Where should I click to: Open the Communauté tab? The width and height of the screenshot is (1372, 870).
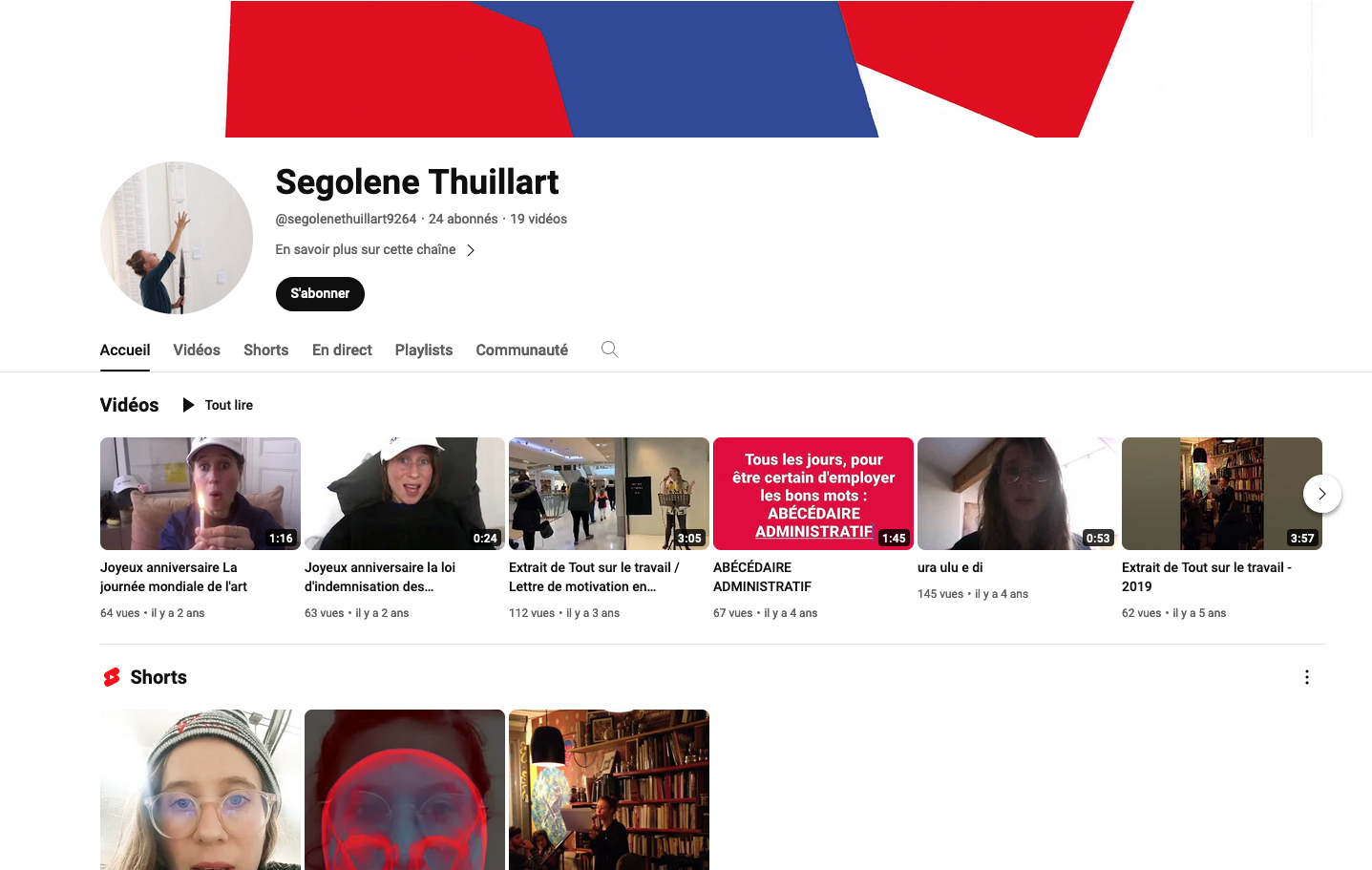coord(522,350)
